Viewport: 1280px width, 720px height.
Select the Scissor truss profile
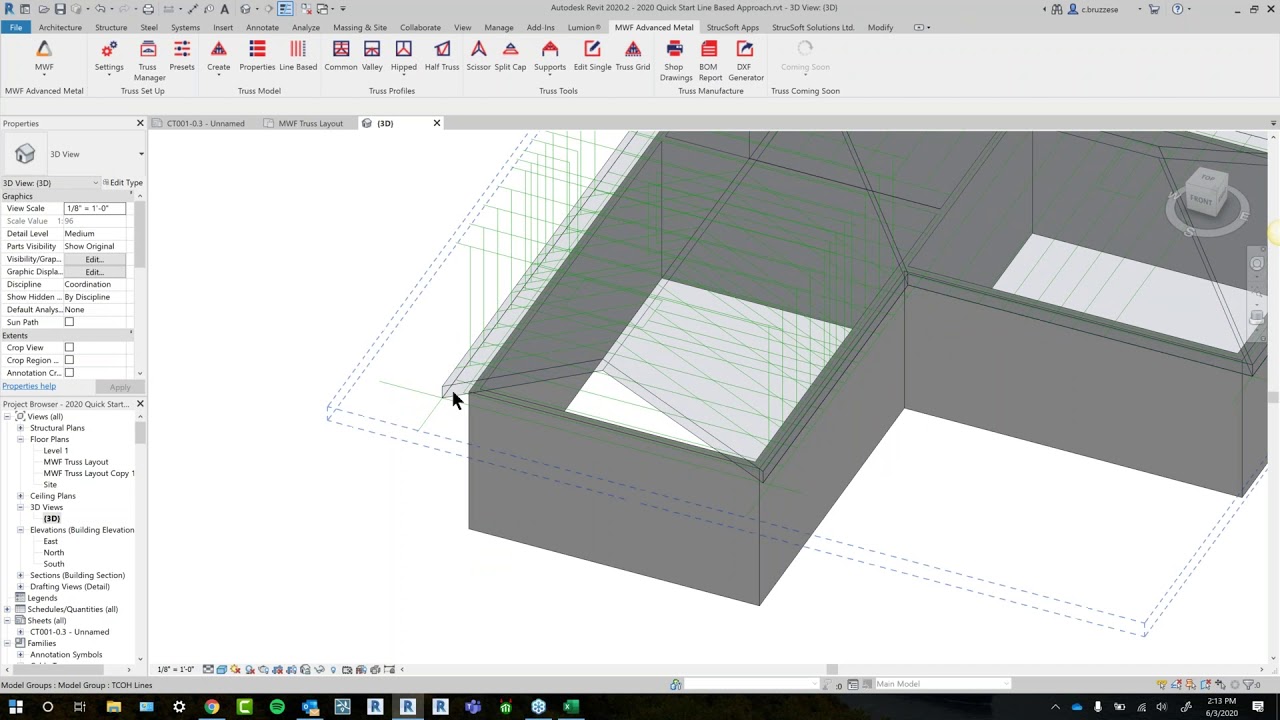pos(478,56)
